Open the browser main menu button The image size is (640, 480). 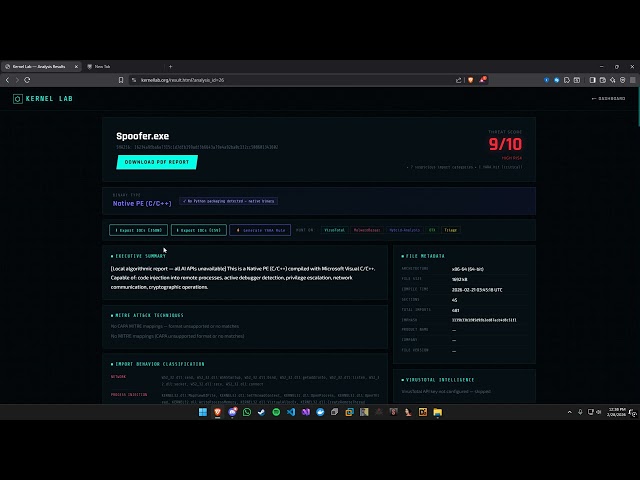[x=633, y=80]
